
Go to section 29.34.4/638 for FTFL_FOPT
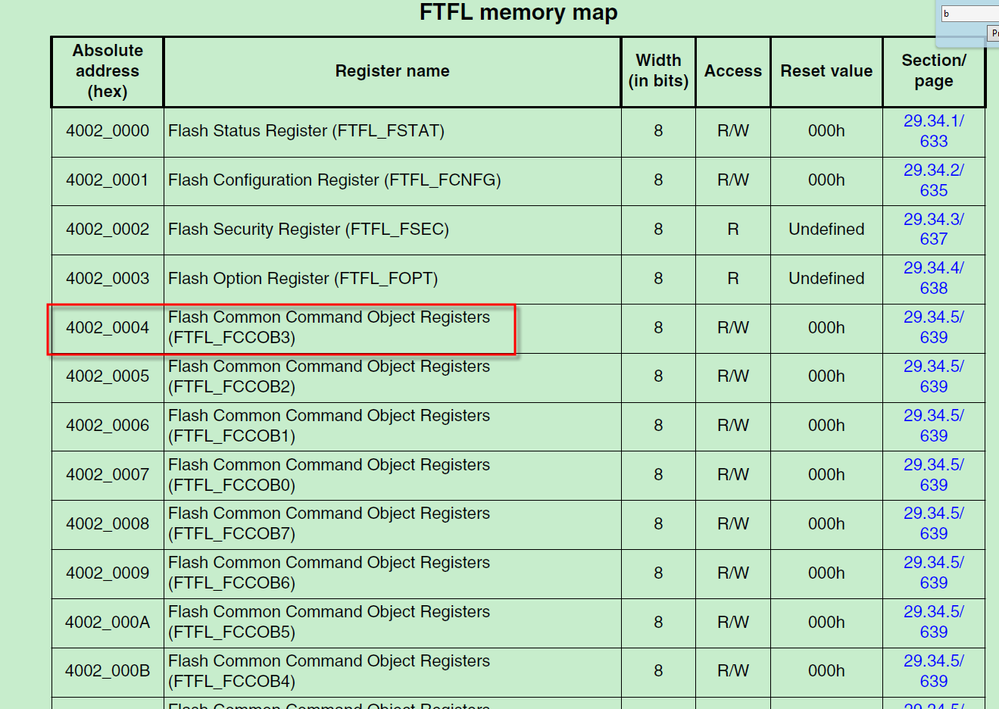(933, 278)
